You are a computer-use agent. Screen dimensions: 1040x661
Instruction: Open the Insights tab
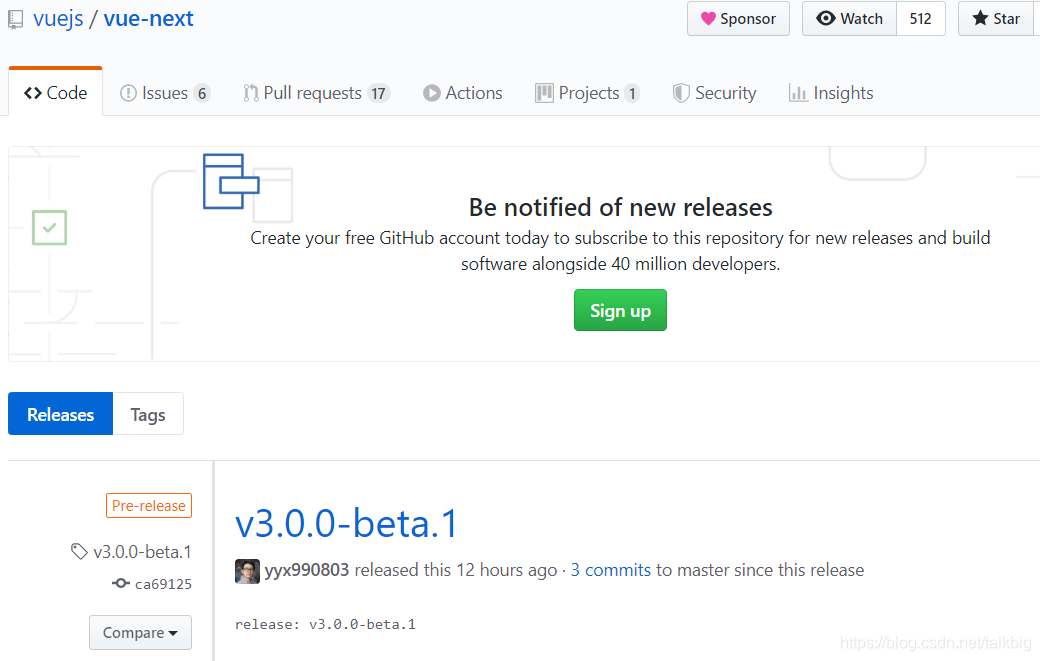pyautogui.click(x=831, y=92)
